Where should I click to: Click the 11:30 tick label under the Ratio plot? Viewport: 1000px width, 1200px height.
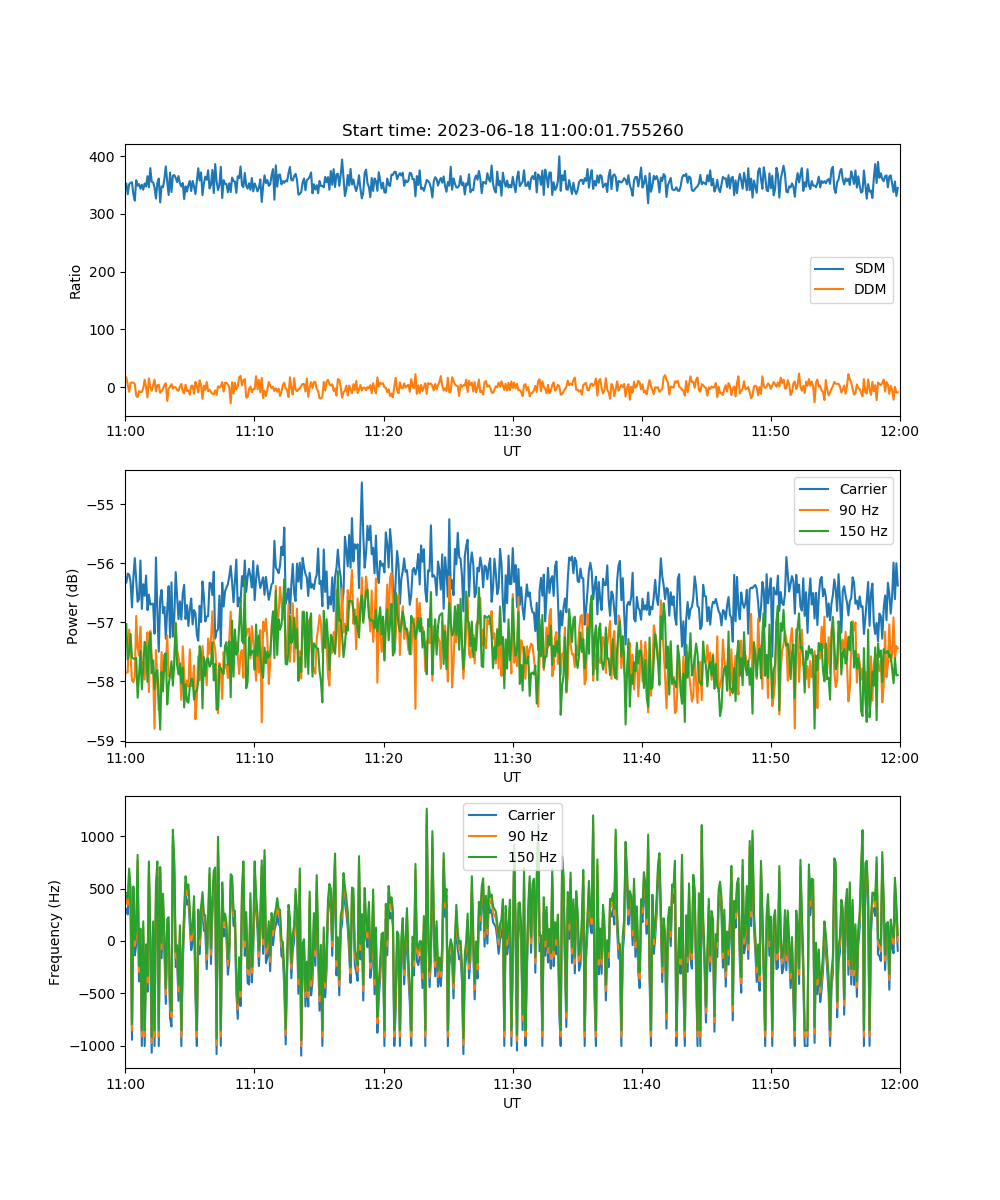(x=512, y=431)
